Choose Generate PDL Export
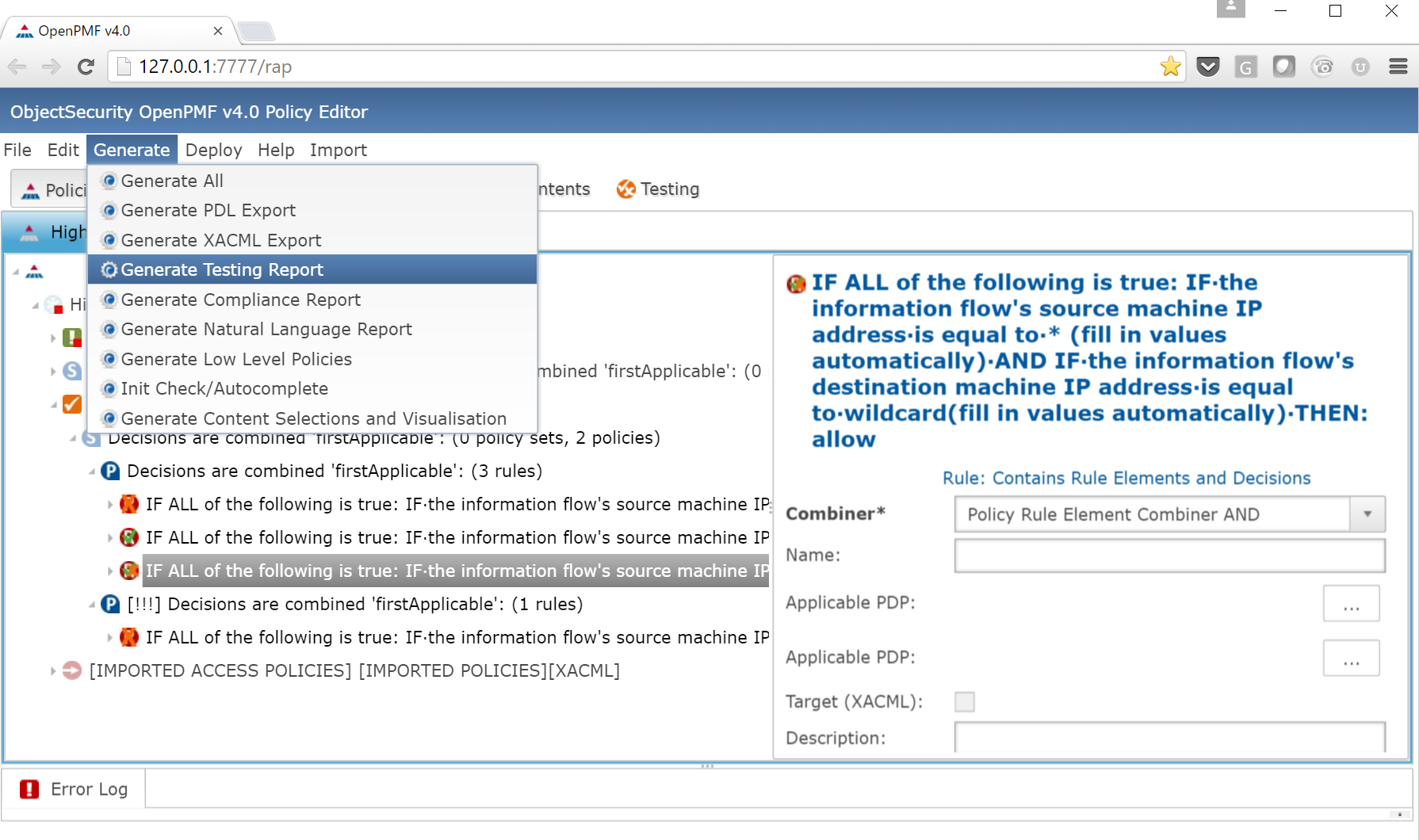The width and height of the screenshot is (1419, 840). point(312,210)
